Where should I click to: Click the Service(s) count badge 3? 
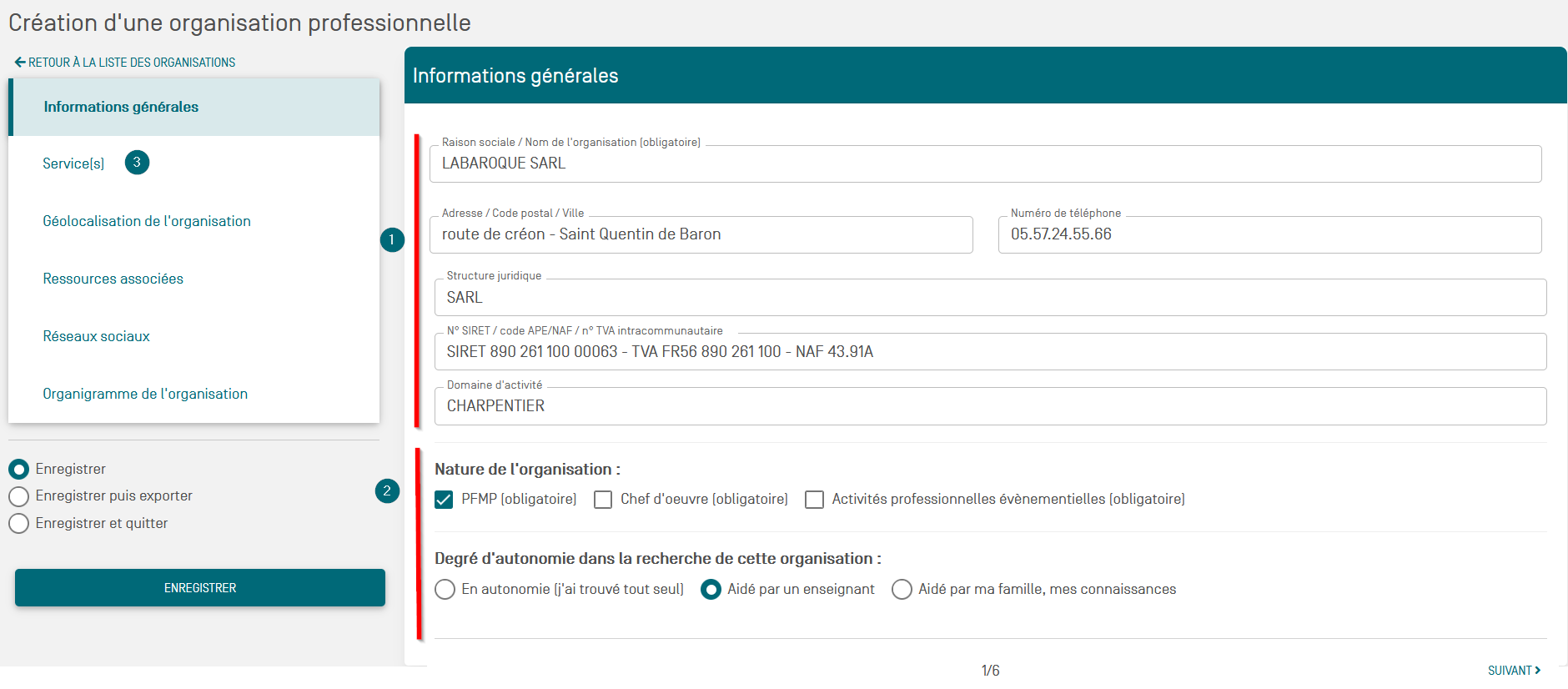tap(137, 163)
